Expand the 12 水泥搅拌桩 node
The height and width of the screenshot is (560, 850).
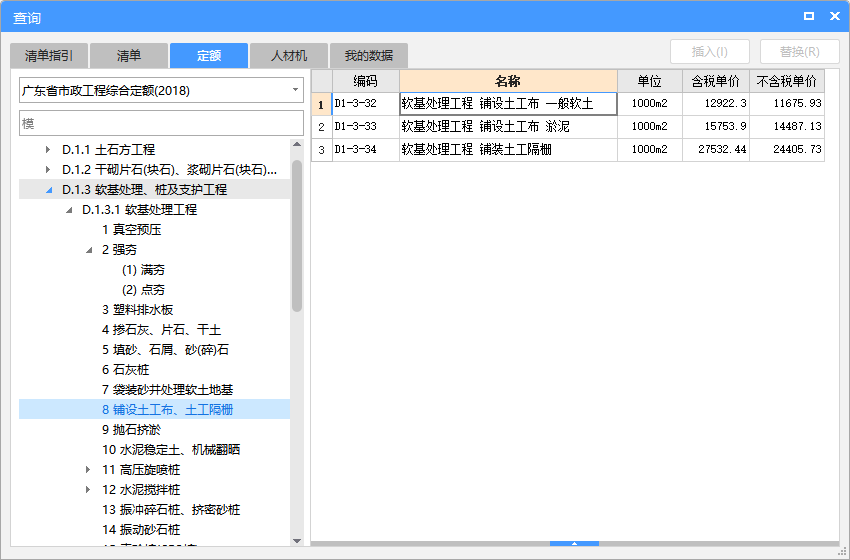coord(88,490)
